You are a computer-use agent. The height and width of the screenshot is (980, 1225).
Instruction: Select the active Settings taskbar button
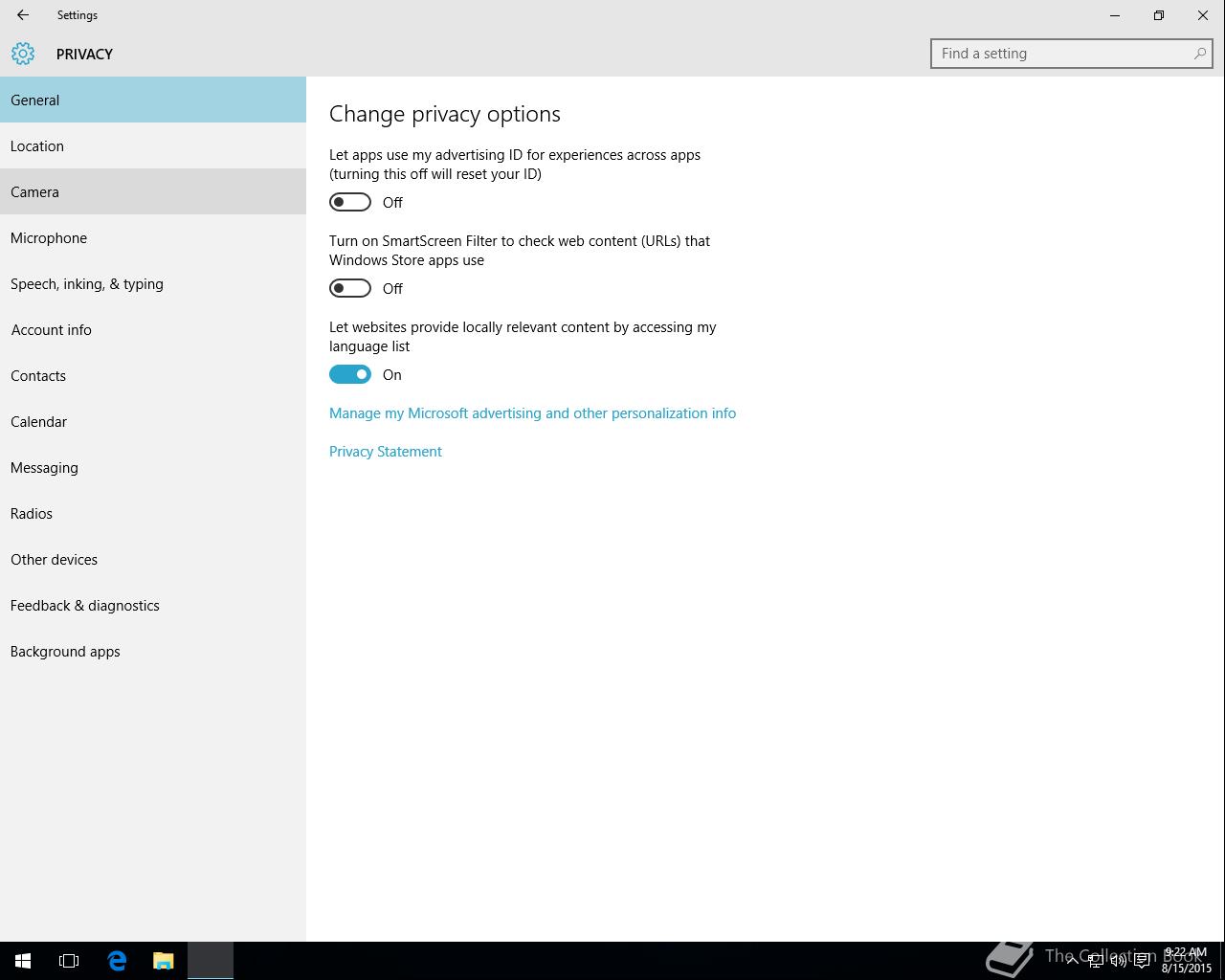point(211,961)
